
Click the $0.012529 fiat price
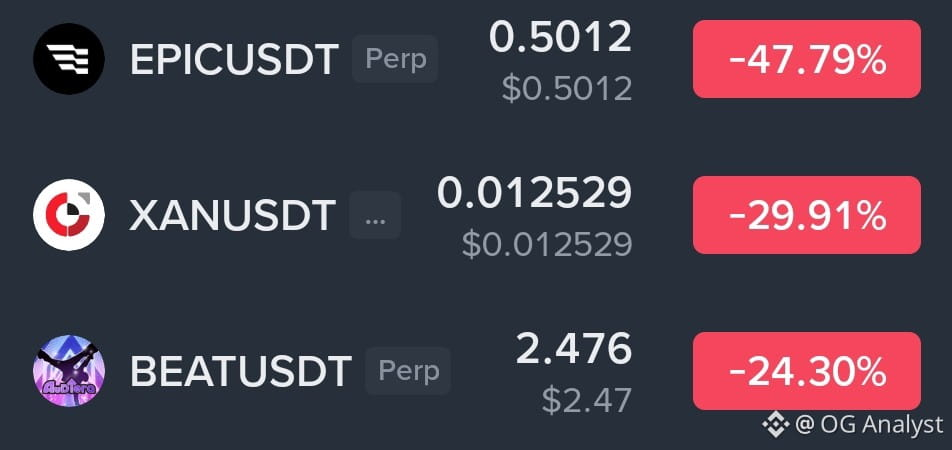click(x=547, y=245)
